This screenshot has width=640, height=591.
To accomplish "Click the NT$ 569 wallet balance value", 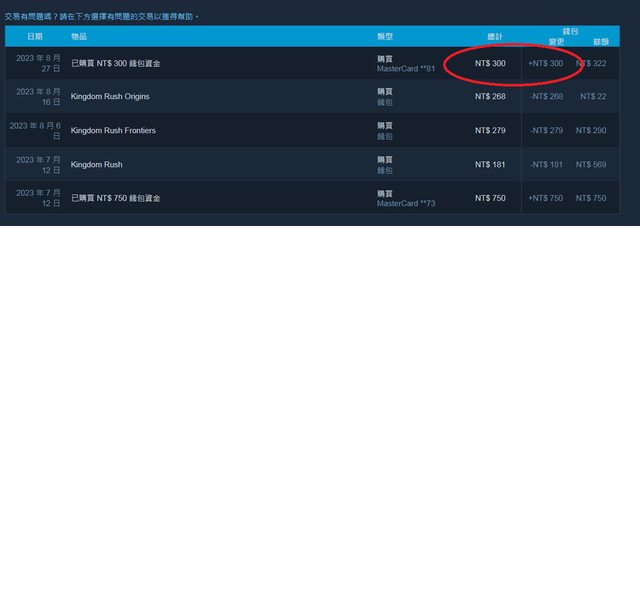I will 592,164.
